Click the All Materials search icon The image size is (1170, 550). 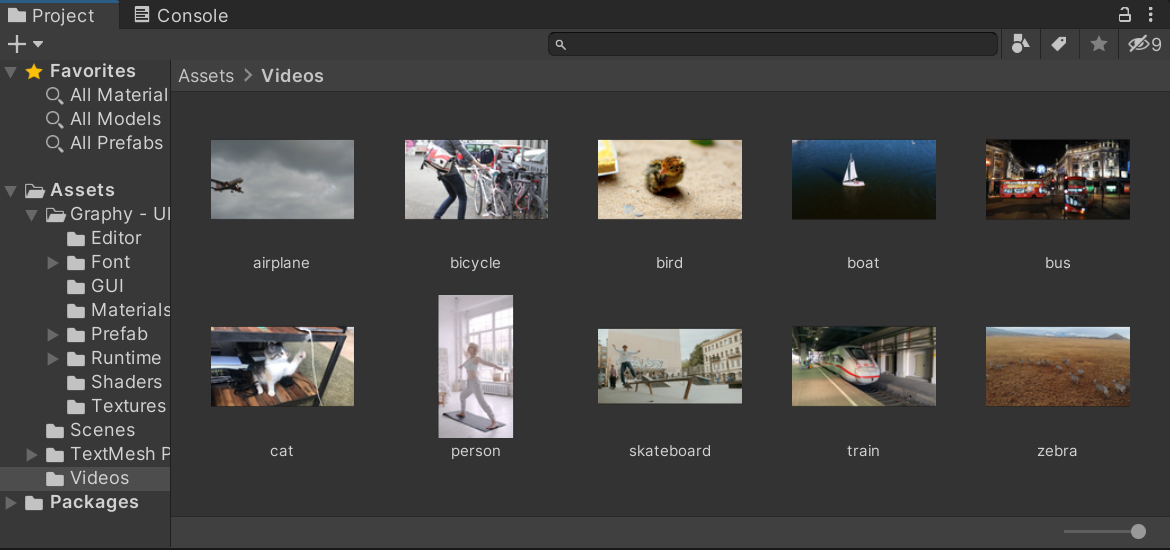(55, 95)
